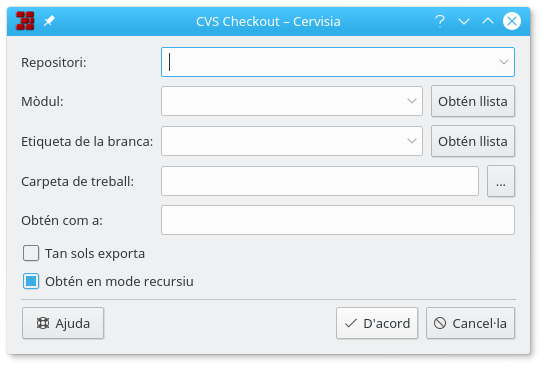
Task: Expand Etiqueta de la branca dropdown arrow
Action: [412, 141]
